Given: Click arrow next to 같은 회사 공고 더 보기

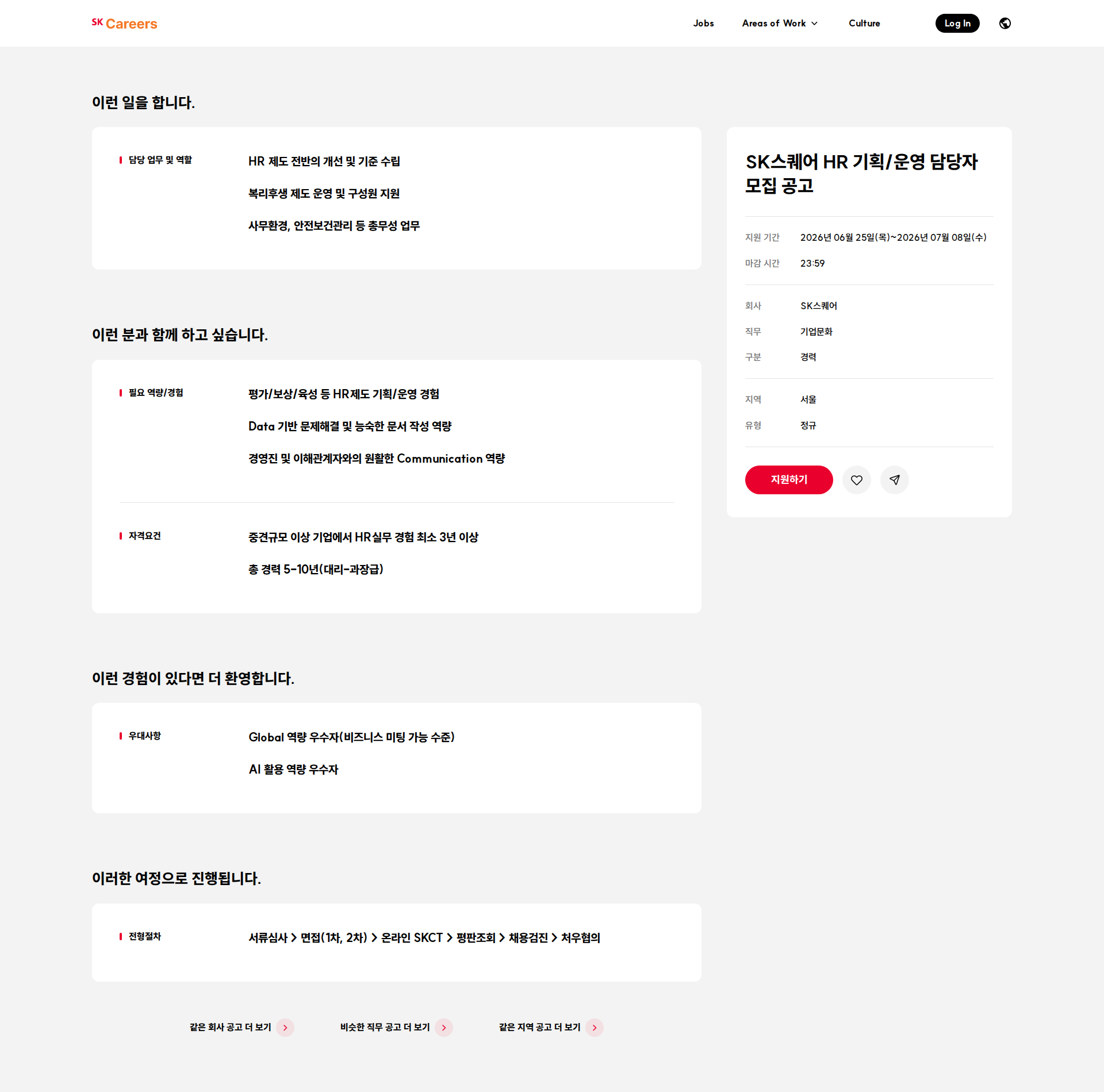Looking at the screenshot, I should [x=285, y=1028].
